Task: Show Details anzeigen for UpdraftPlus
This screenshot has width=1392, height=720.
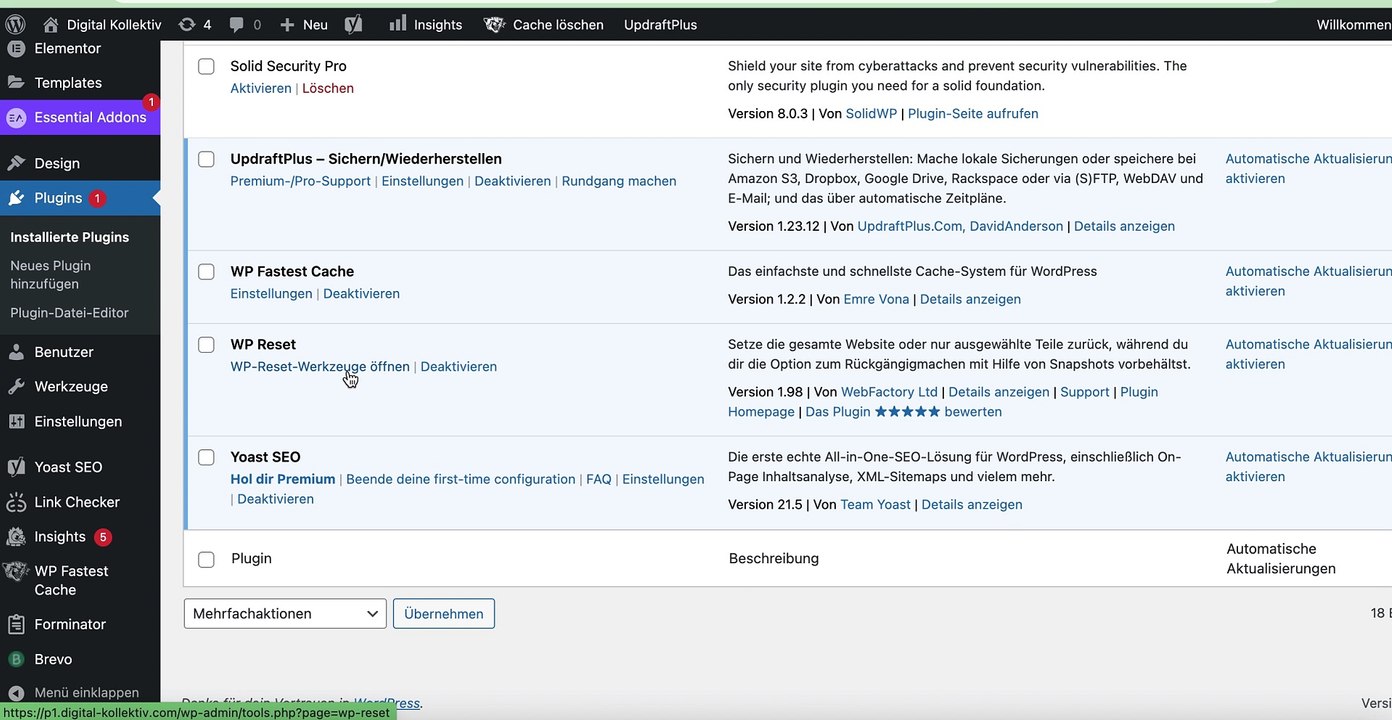Action: 1125,226
